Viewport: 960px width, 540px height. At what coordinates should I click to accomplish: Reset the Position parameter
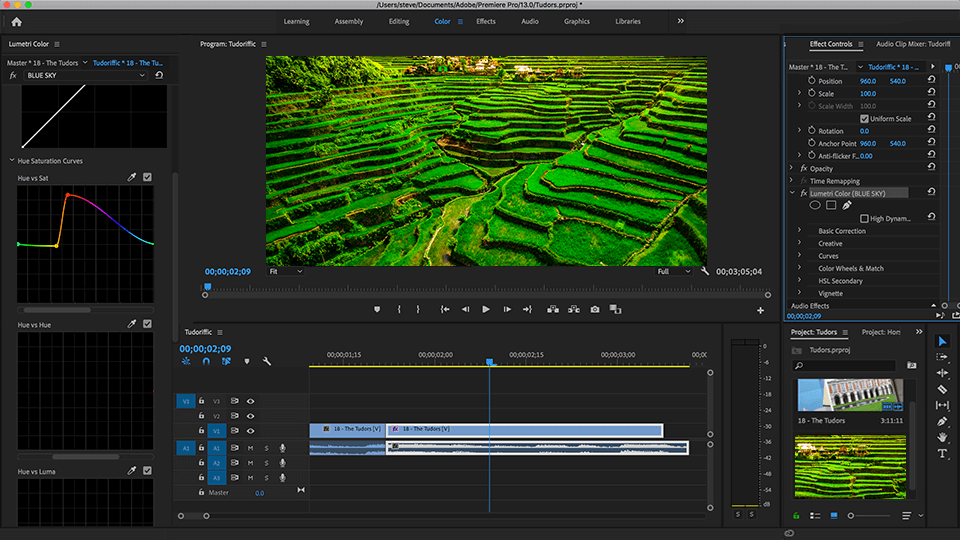pyautogui.click(x=931, y=80)
